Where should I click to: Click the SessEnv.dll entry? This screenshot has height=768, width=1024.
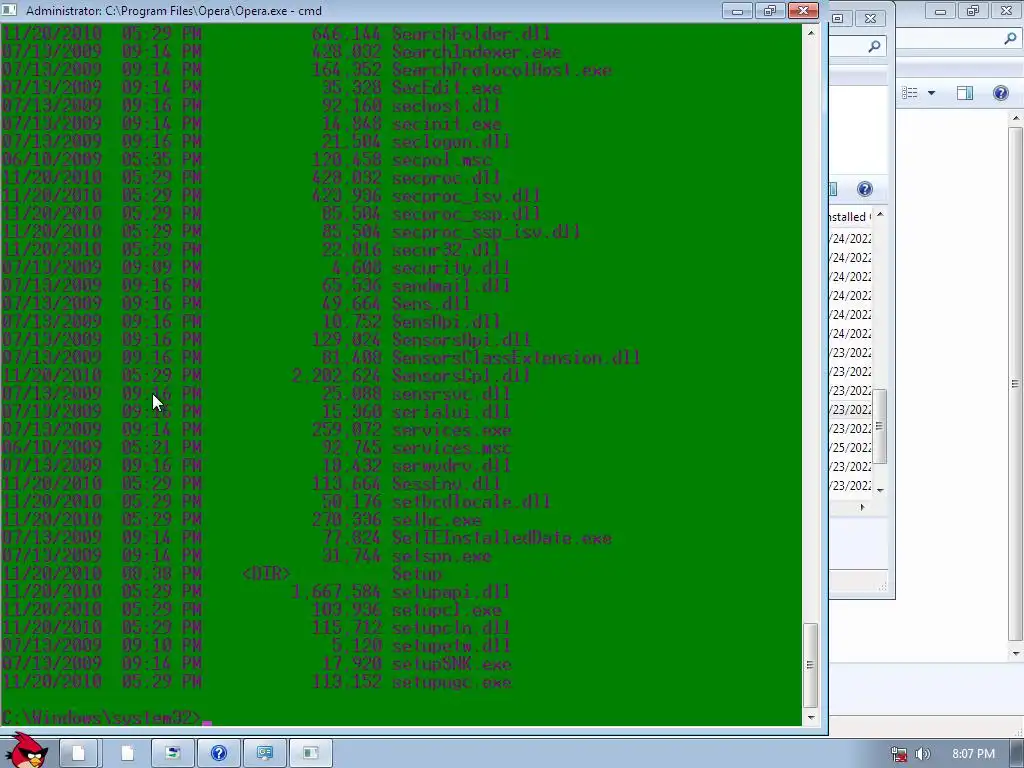pyautogui.click(x=446, y=484)
